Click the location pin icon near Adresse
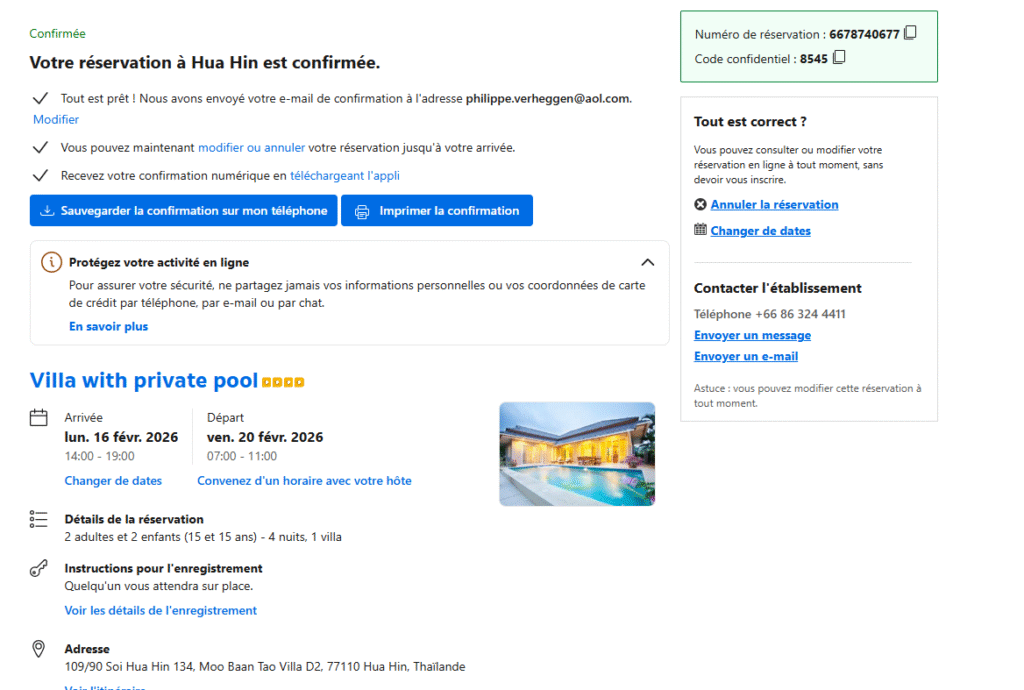Viewport: 1024px width, 690px height. tap(39, 649)
